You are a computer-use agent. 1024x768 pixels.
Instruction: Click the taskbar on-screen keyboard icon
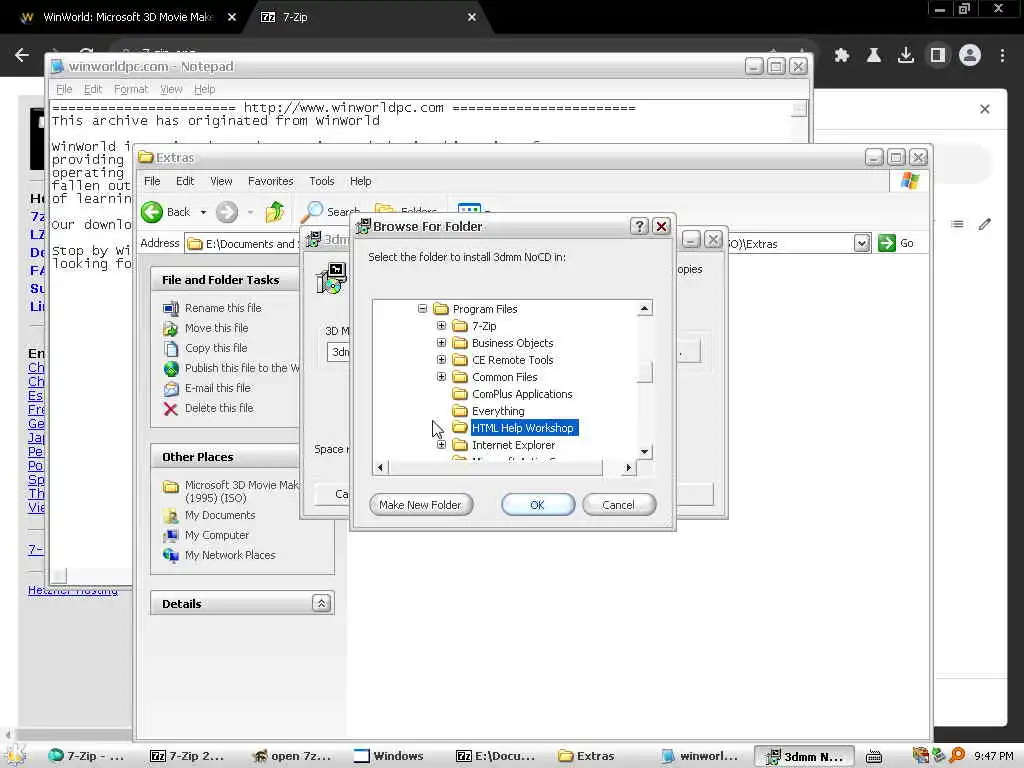click(874, 756)
